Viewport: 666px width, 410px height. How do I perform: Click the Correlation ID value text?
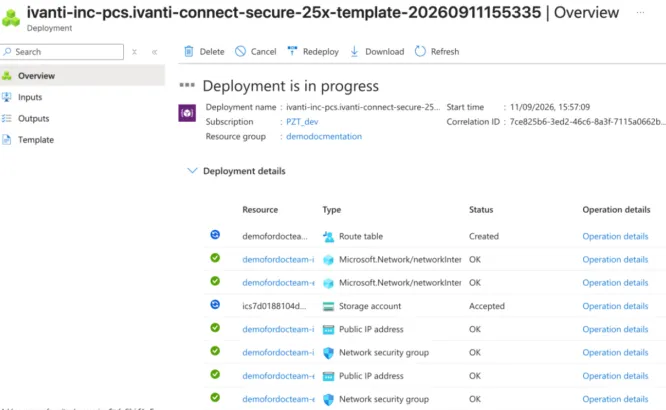coord(586,122)
